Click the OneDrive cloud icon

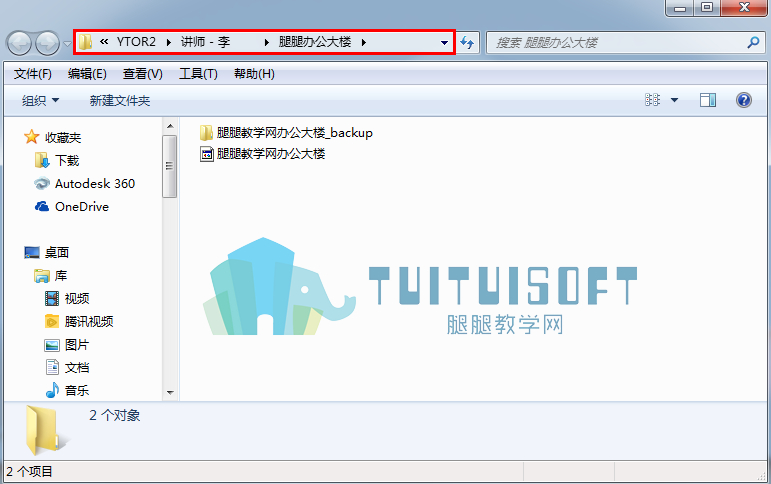pos(42,207)
